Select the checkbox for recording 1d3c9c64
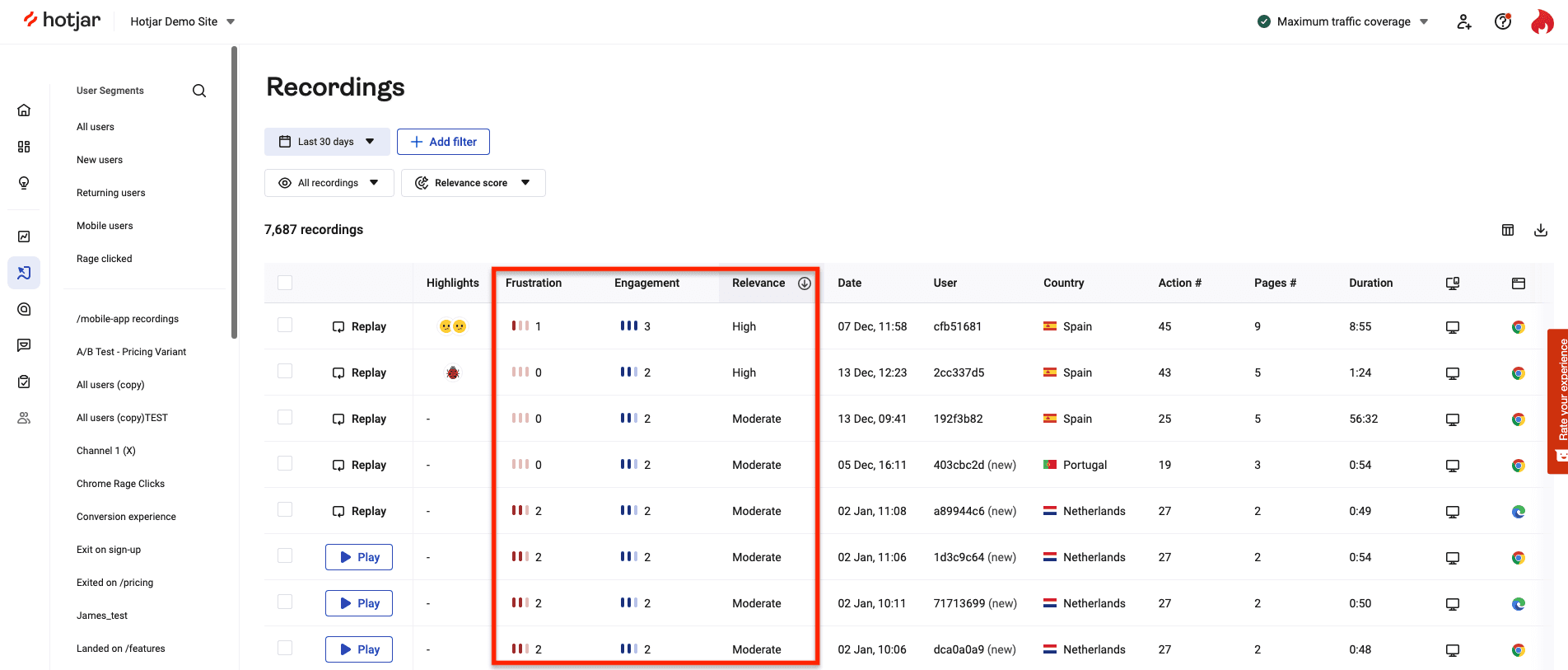 pos(285,555)
